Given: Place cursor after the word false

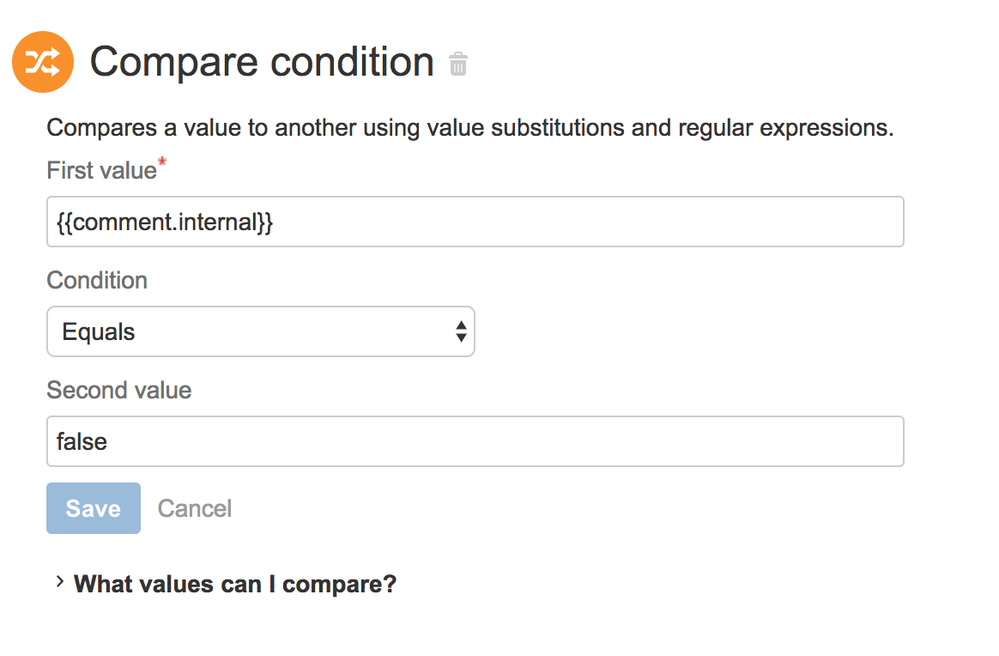Looking at the screenshot, I should tap(108, 441).
